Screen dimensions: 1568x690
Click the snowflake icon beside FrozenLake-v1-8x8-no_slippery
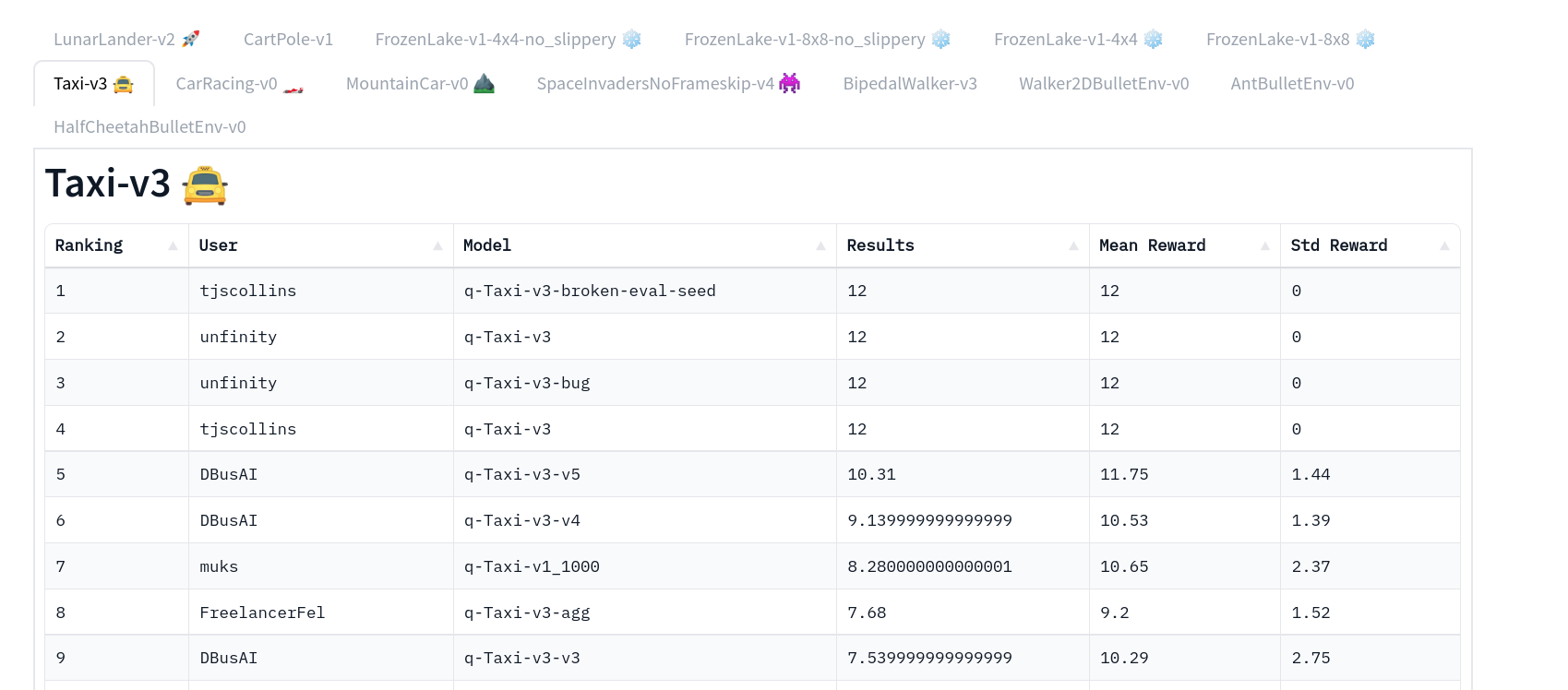(941, 39)
